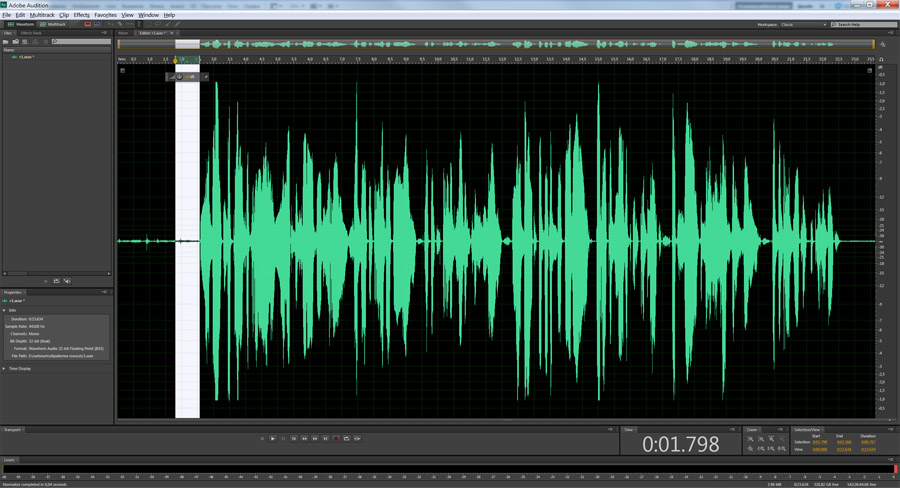Click Zoom Out Amplitude icon

(761, 439)
